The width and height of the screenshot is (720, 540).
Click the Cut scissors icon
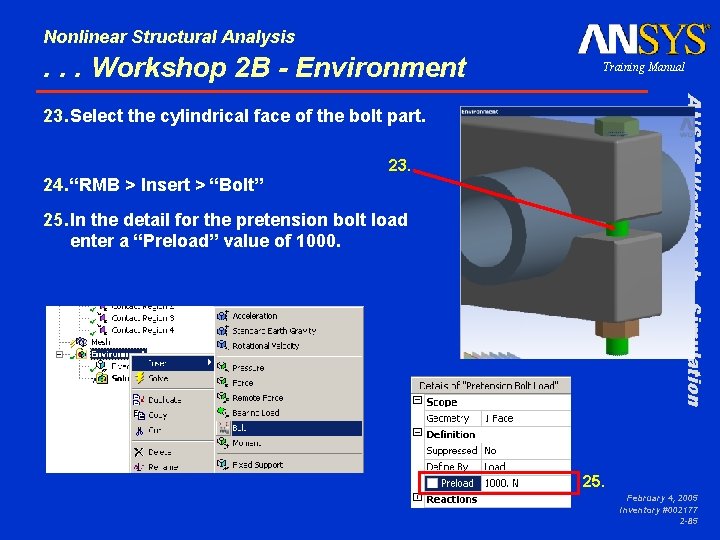pyautogui.click(x=139, y=431)
